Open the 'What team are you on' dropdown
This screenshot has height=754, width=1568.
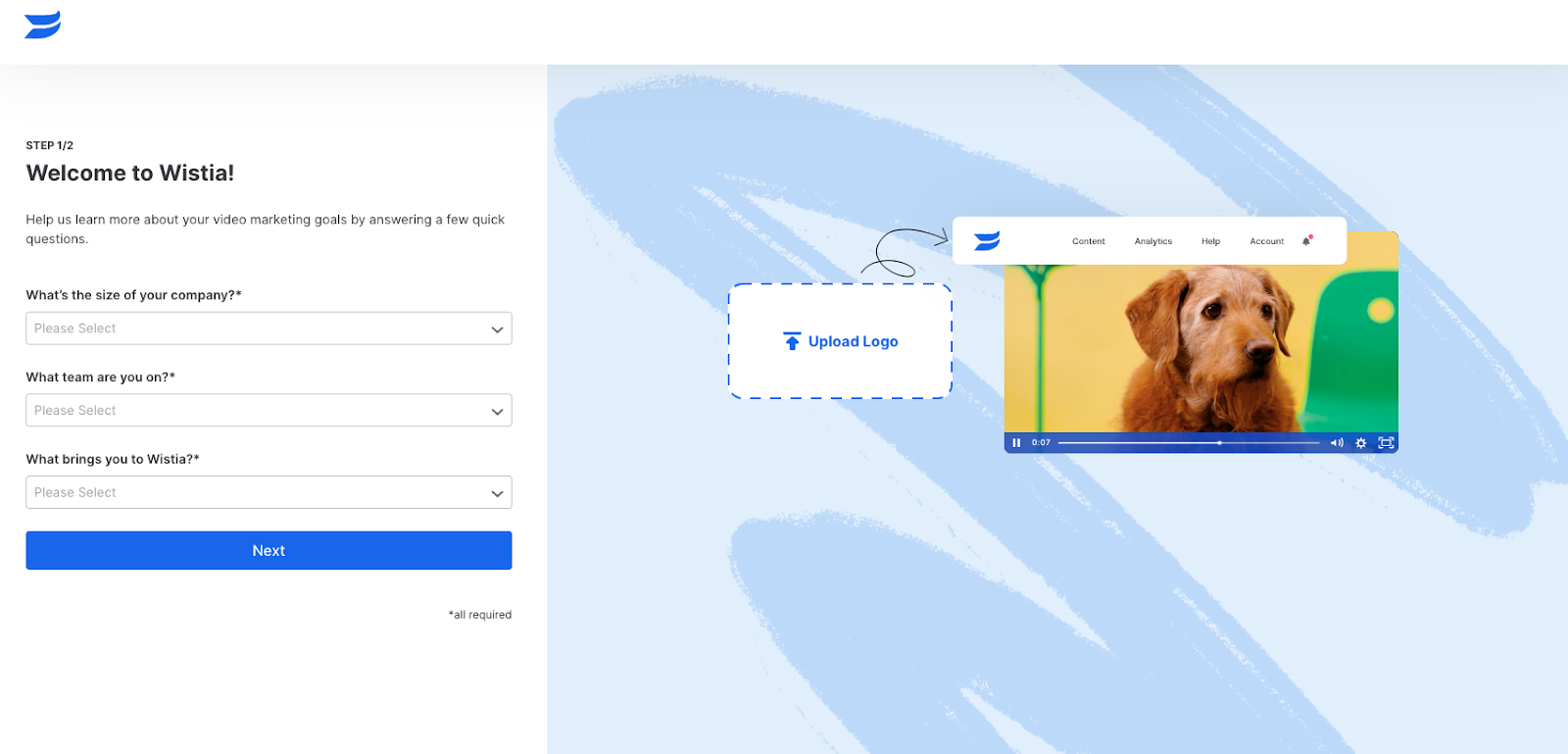269,411
